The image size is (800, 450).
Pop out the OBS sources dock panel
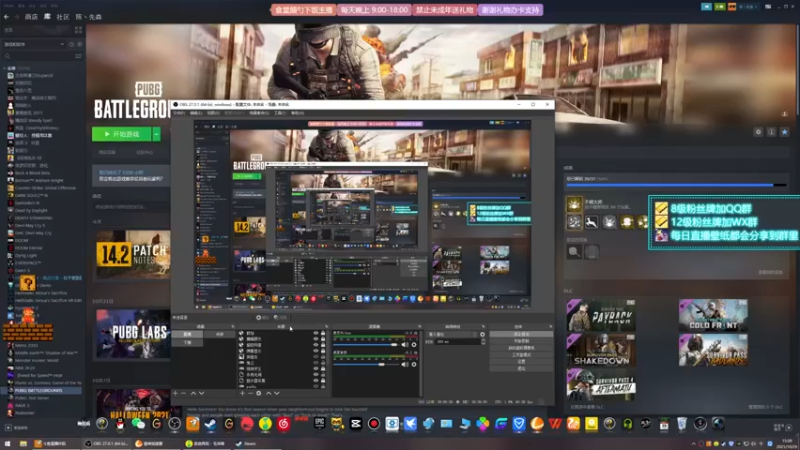327,327
